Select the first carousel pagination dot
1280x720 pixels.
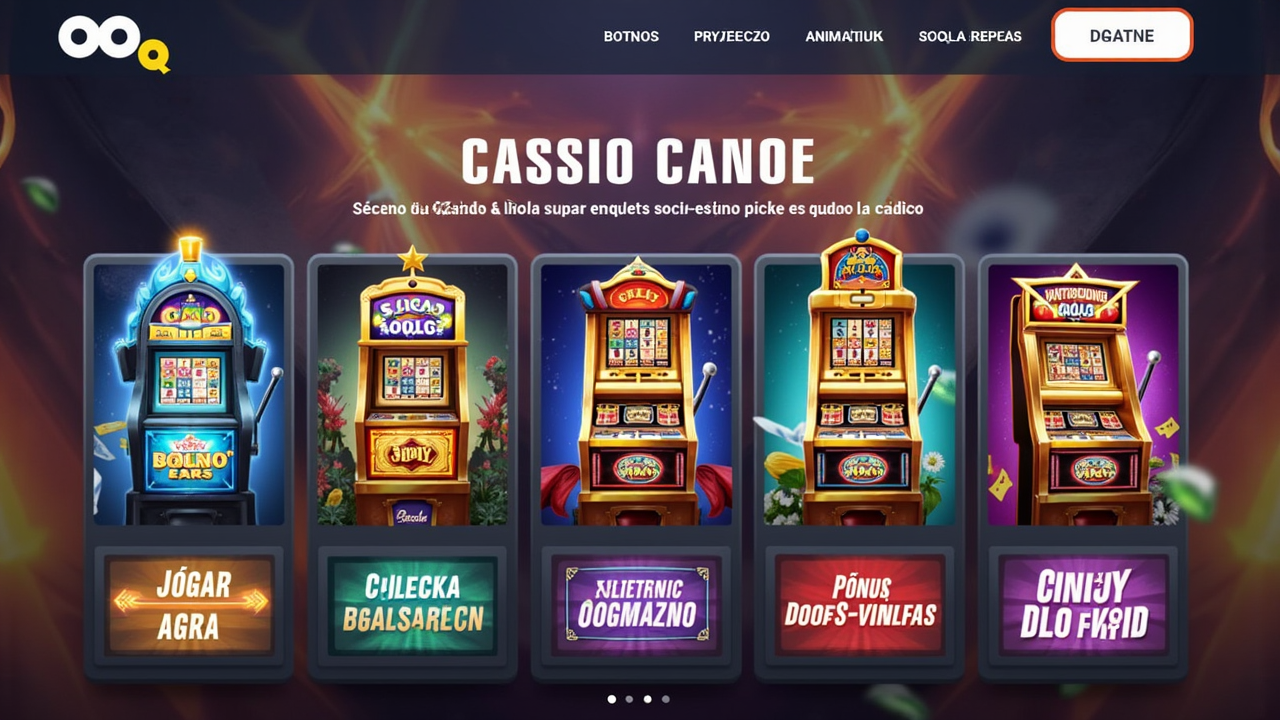(x=612, y=699)
